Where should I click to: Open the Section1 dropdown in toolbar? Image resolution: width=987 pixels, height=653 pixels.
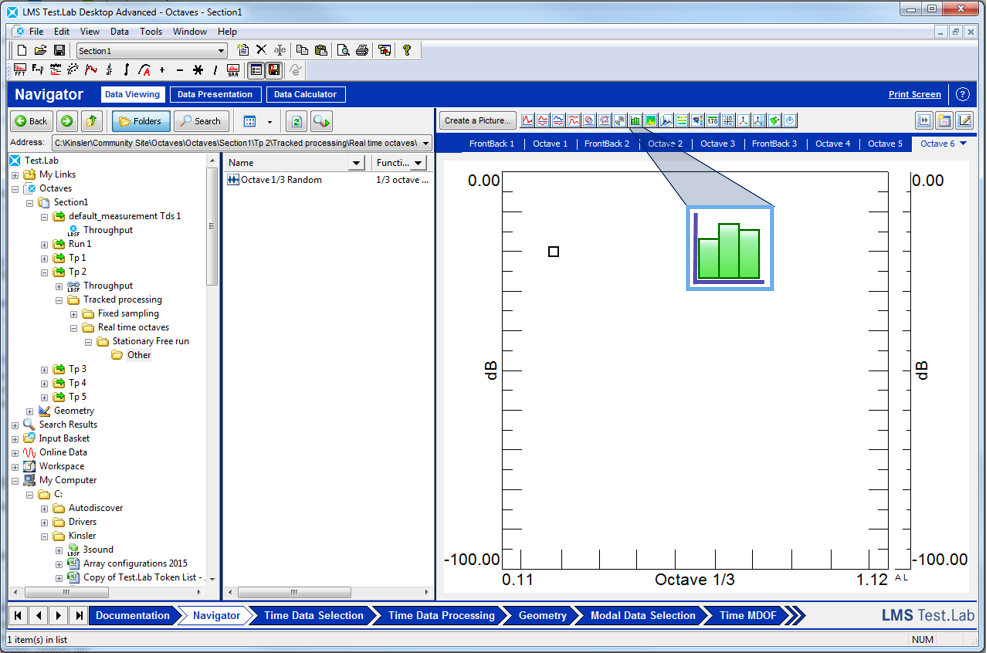(x=221, y=51)
